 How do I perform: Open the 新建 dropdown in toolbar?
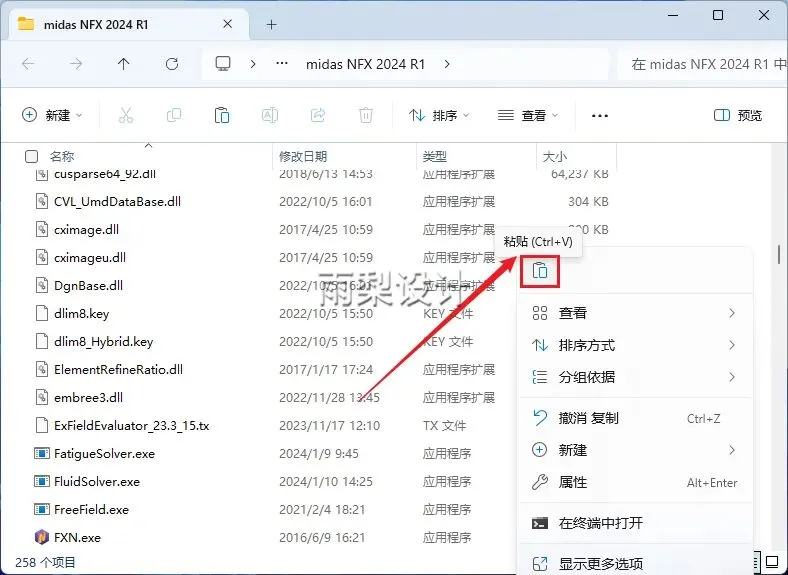tap(52, 115)
